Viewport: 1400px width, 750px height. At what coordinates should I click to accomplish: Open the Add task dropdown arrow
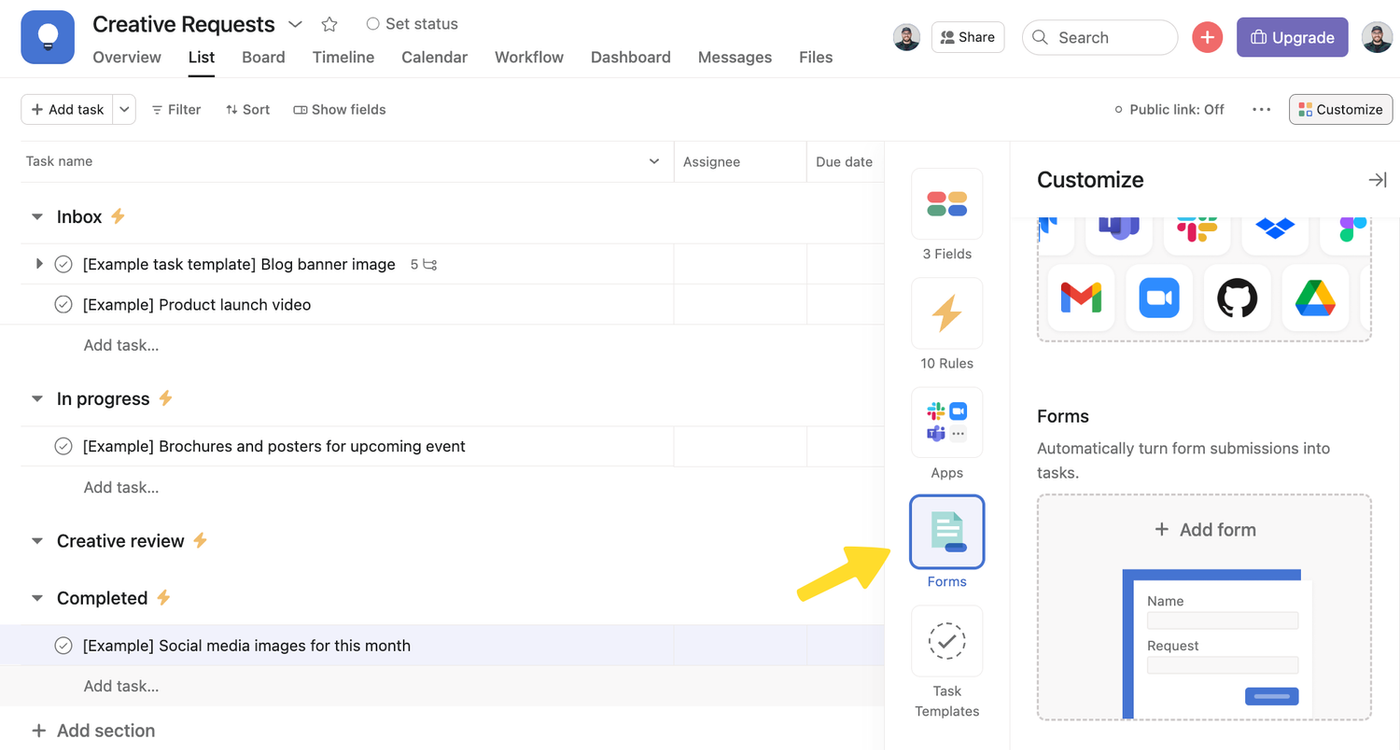[x=124, y=109]
